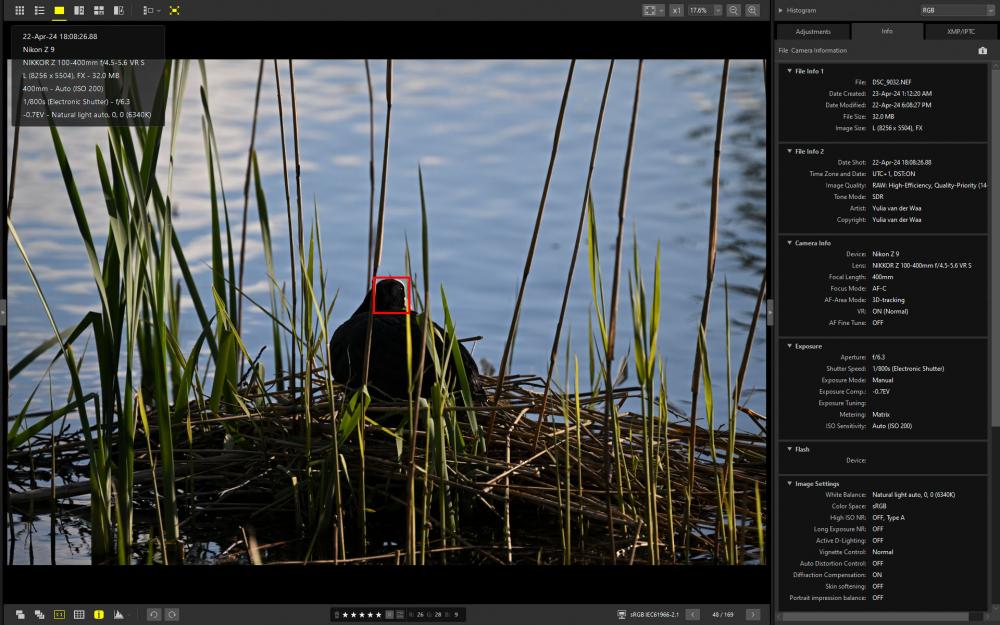Select the Info tab
The height and width of the screenshot is (625, 1000).
click(887, 31)
